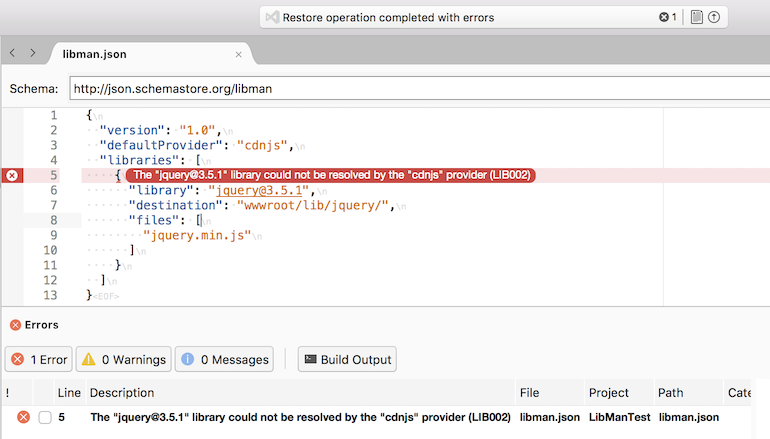Sort errors by the Description column header
Image resolution: width=770 pixels, height=439 pixels.
[122, 393]
